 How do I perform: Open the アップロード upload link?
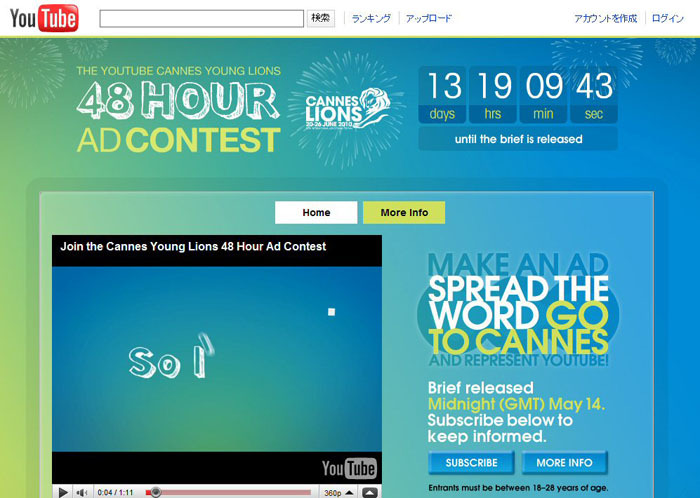point(429,18)
